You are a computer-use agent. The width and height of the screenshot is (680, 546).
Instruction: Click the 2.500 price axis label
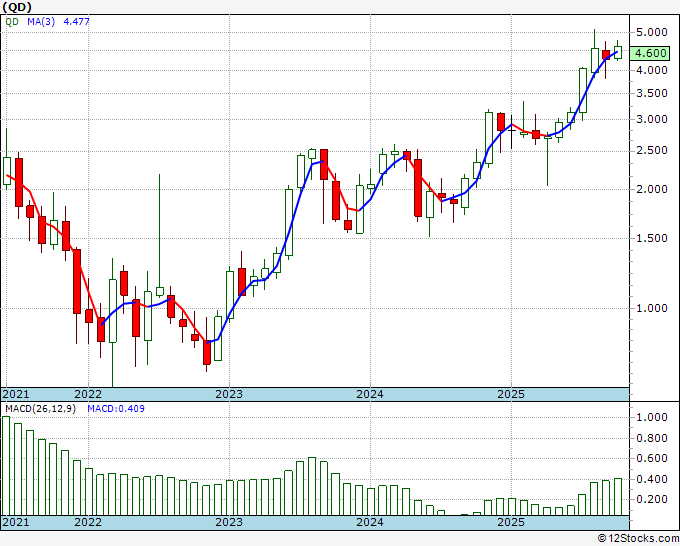[651, 150]
